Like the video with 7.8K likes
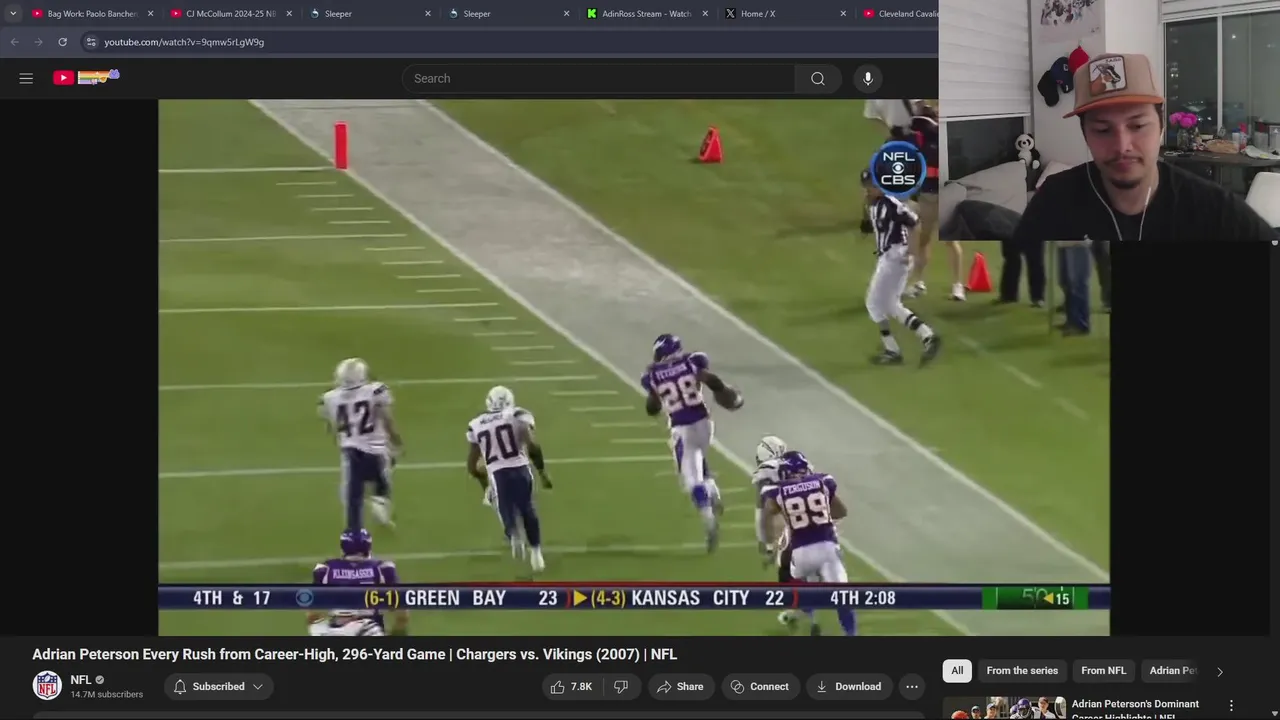 [571, 686]
